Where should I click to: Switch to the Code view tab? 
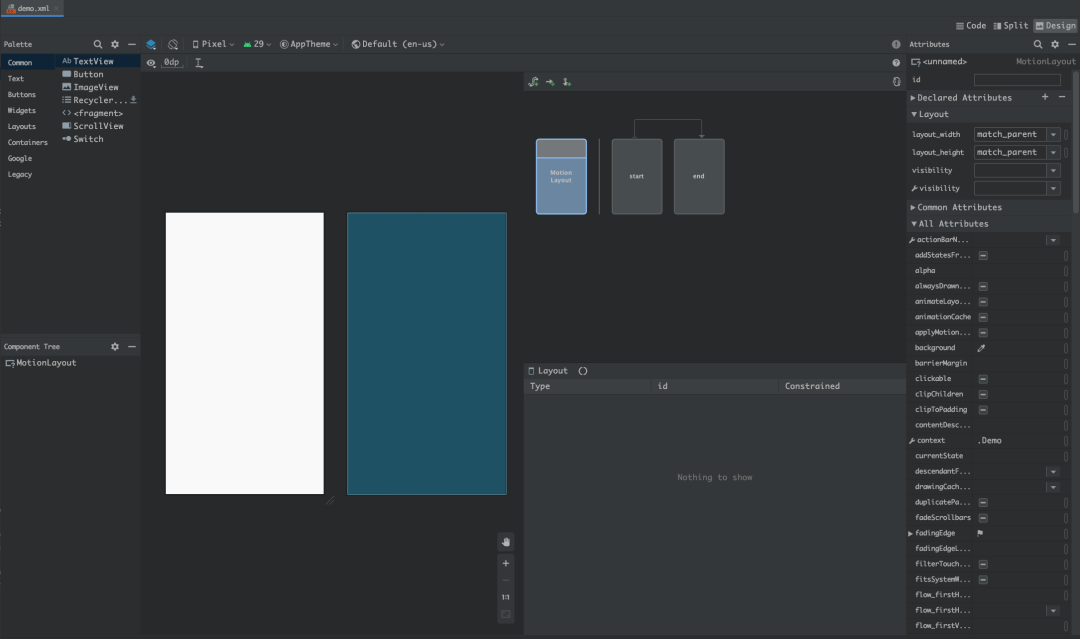[x=970, y=25]
